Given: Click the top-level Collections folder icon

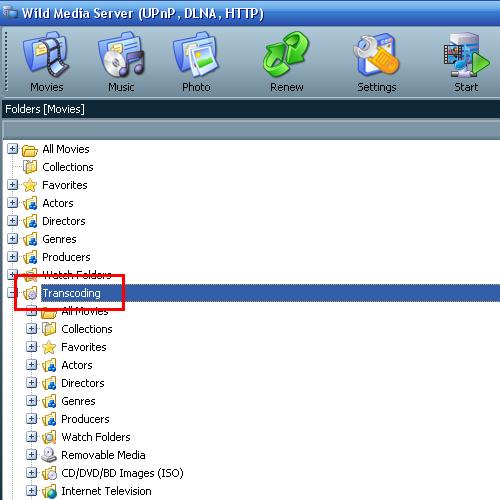Looking at the screenshot, I should [x=30, y=167].
